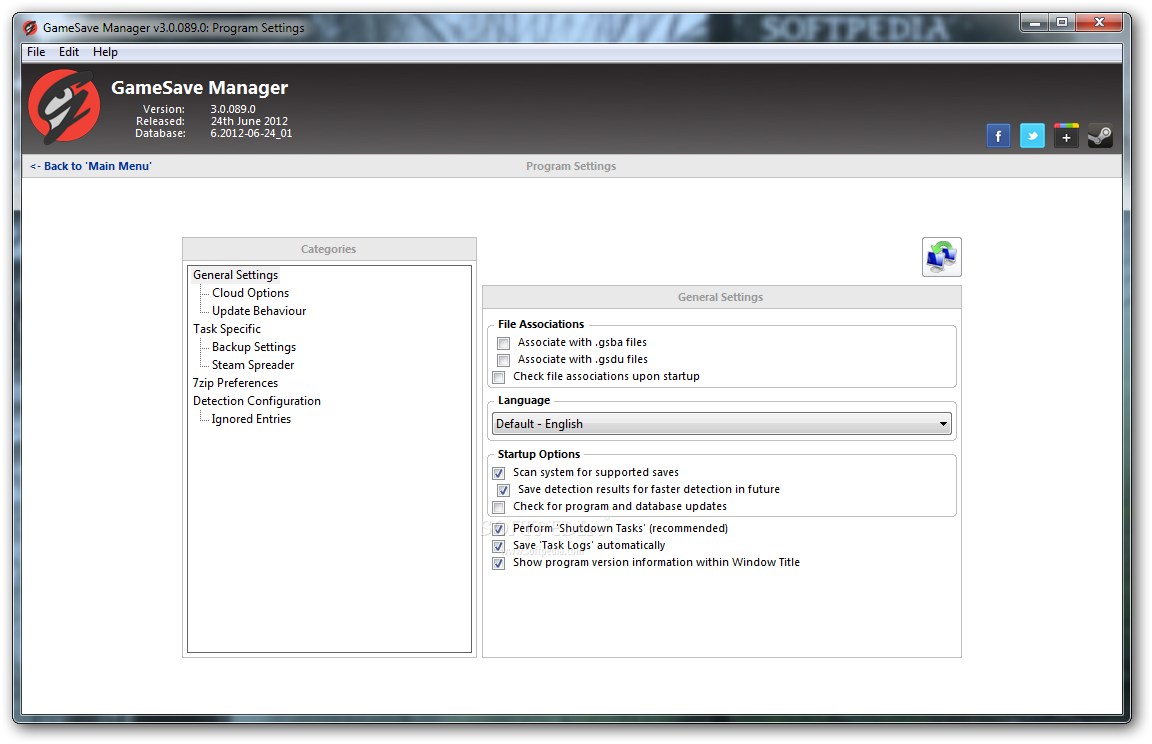This screenshot has height=744, width=1152.
Task: Enable association with .gsdu files
Action: [x=503, y=360]
